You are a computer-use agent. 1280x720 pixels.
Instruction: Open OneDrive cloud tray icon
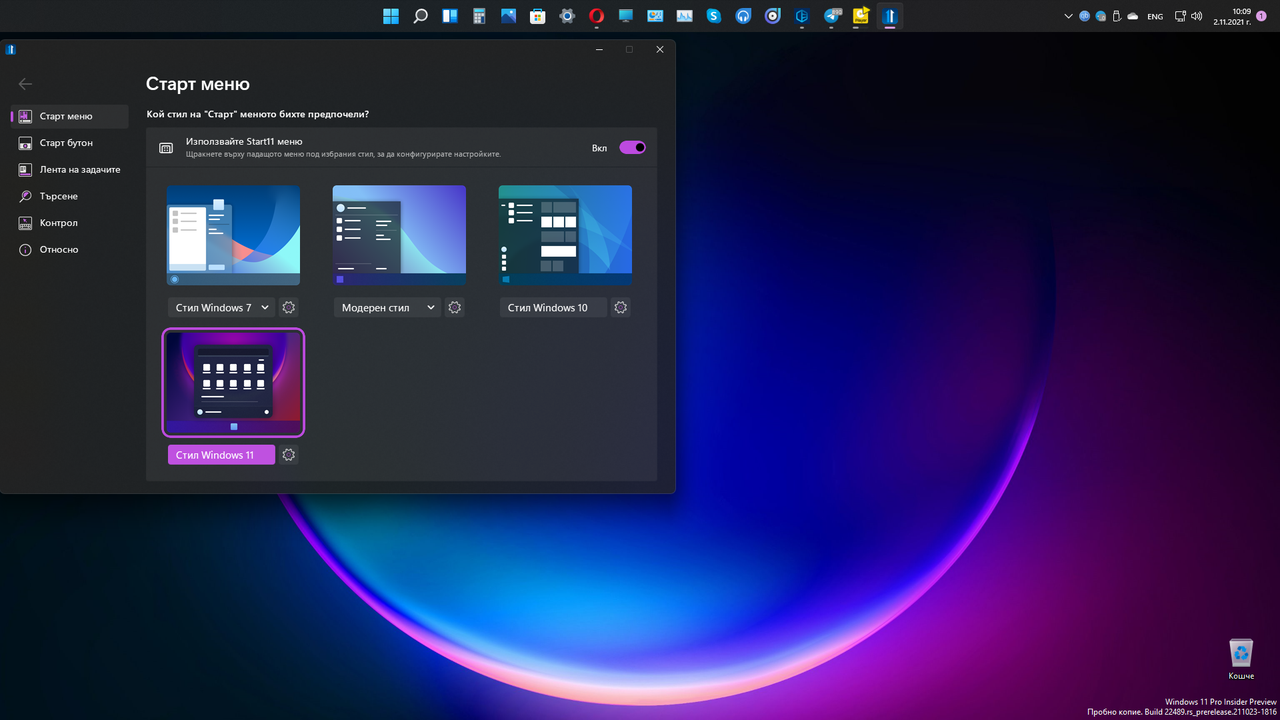pyautogui.click(x=1133, y=16)
